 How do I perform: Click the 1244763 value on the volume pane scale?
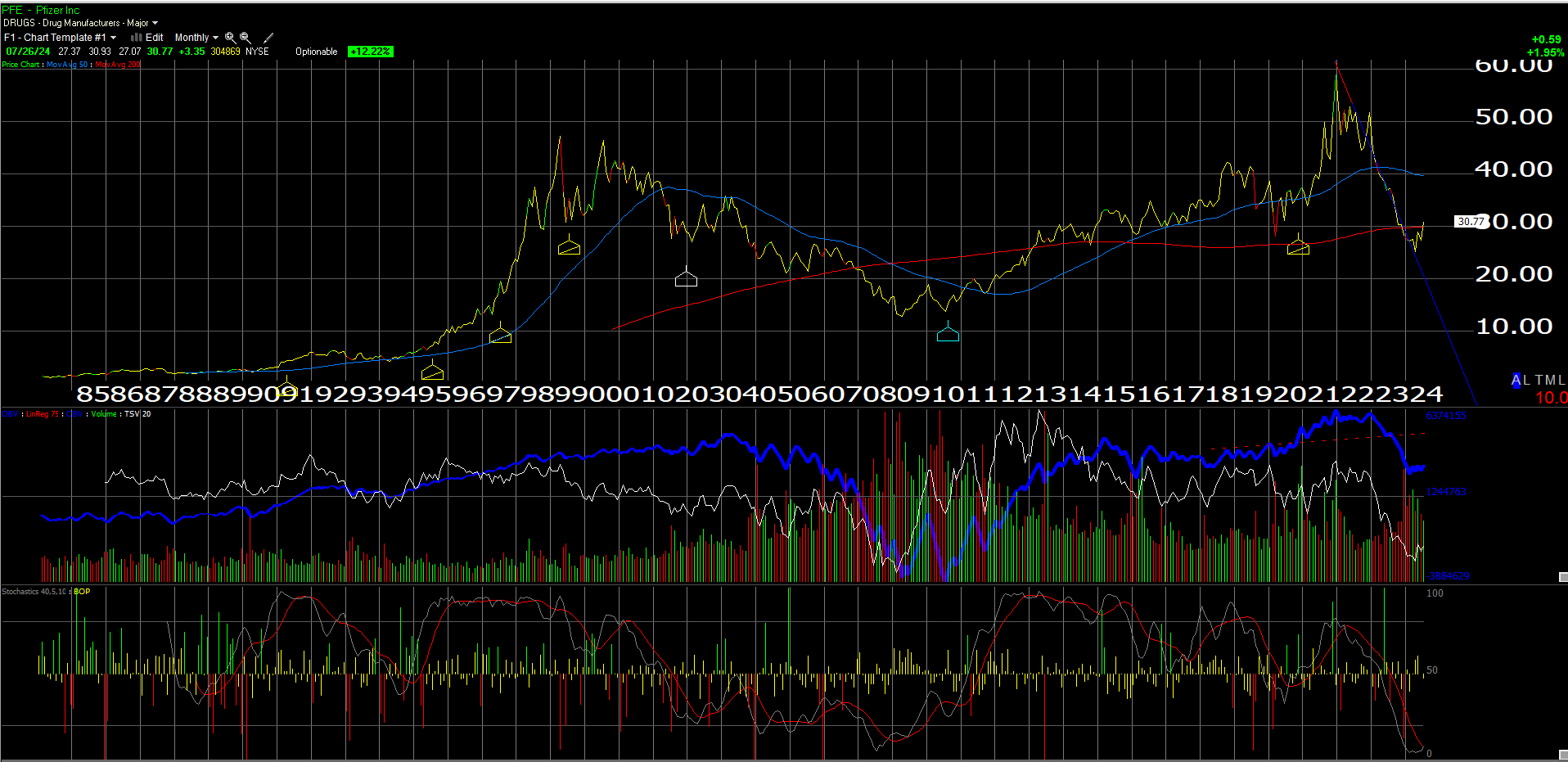[x=1446, y=492]
